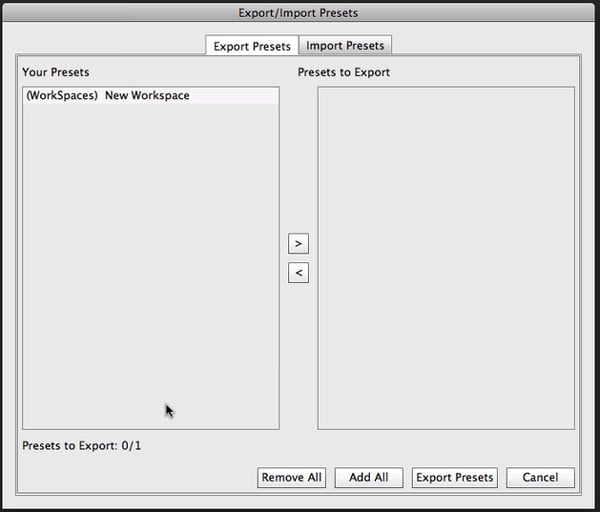Click the Export Presets button at bottom
The image size is (600, 512).
click(454, 478)
